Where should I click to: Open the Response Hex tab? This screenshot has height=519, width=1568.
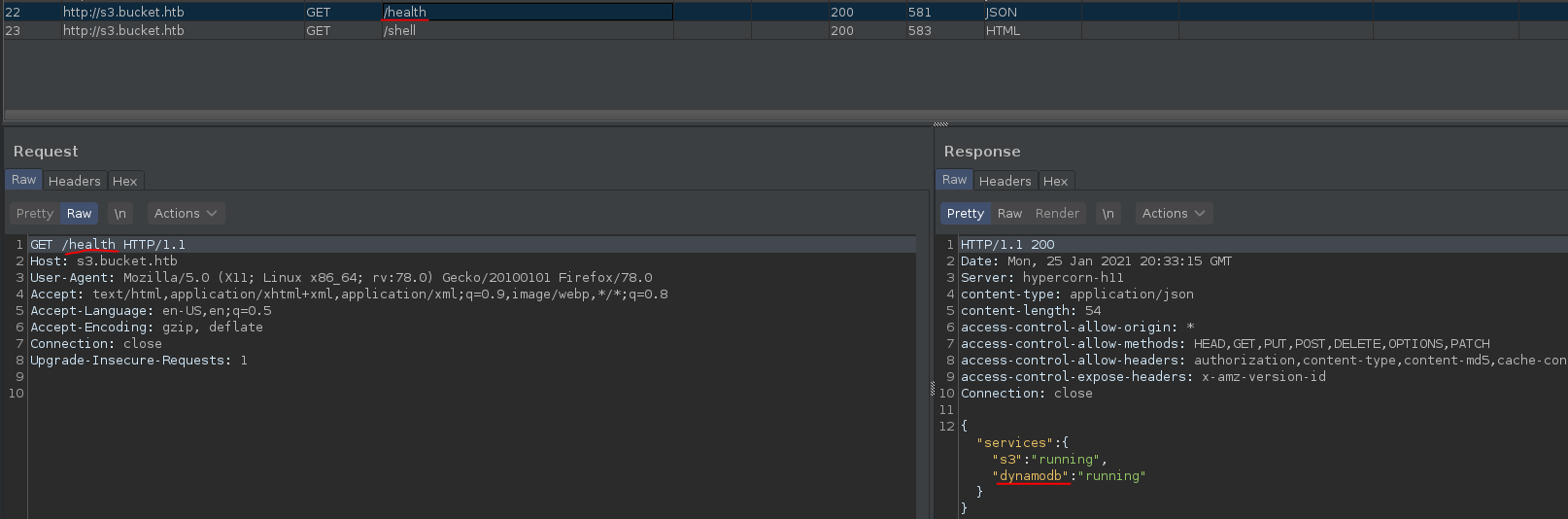[x=1055, y=181]
